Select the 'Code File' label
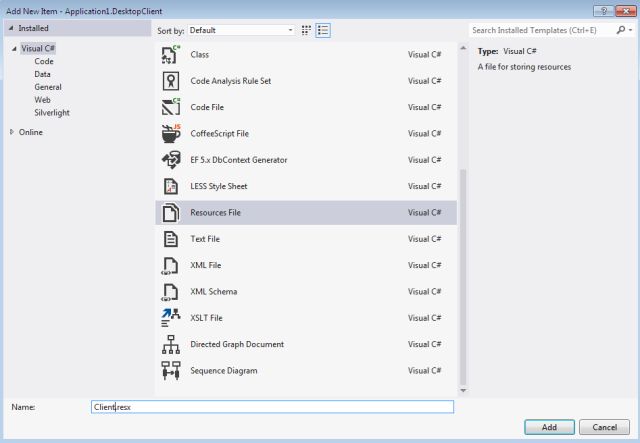 point(207,107)
